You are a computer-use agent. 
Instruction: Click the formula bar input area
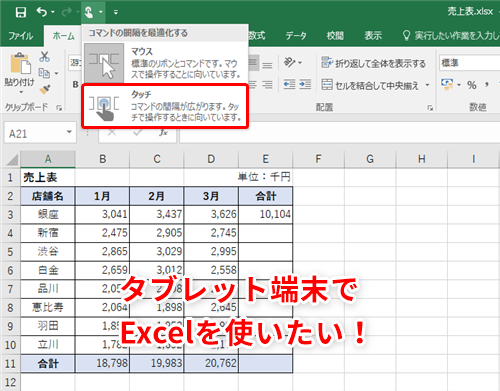340,133
